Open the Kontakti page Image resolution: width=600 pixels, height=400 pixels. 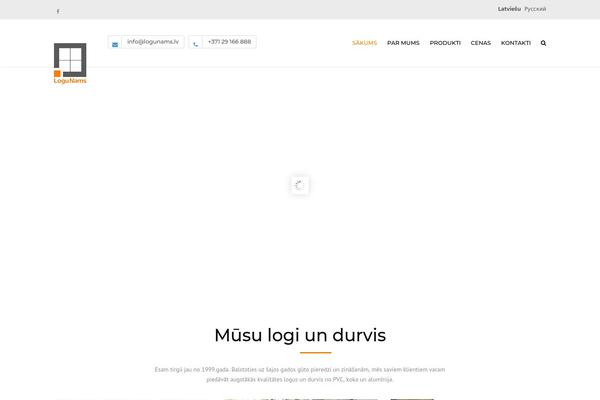[x=516, y=43]
